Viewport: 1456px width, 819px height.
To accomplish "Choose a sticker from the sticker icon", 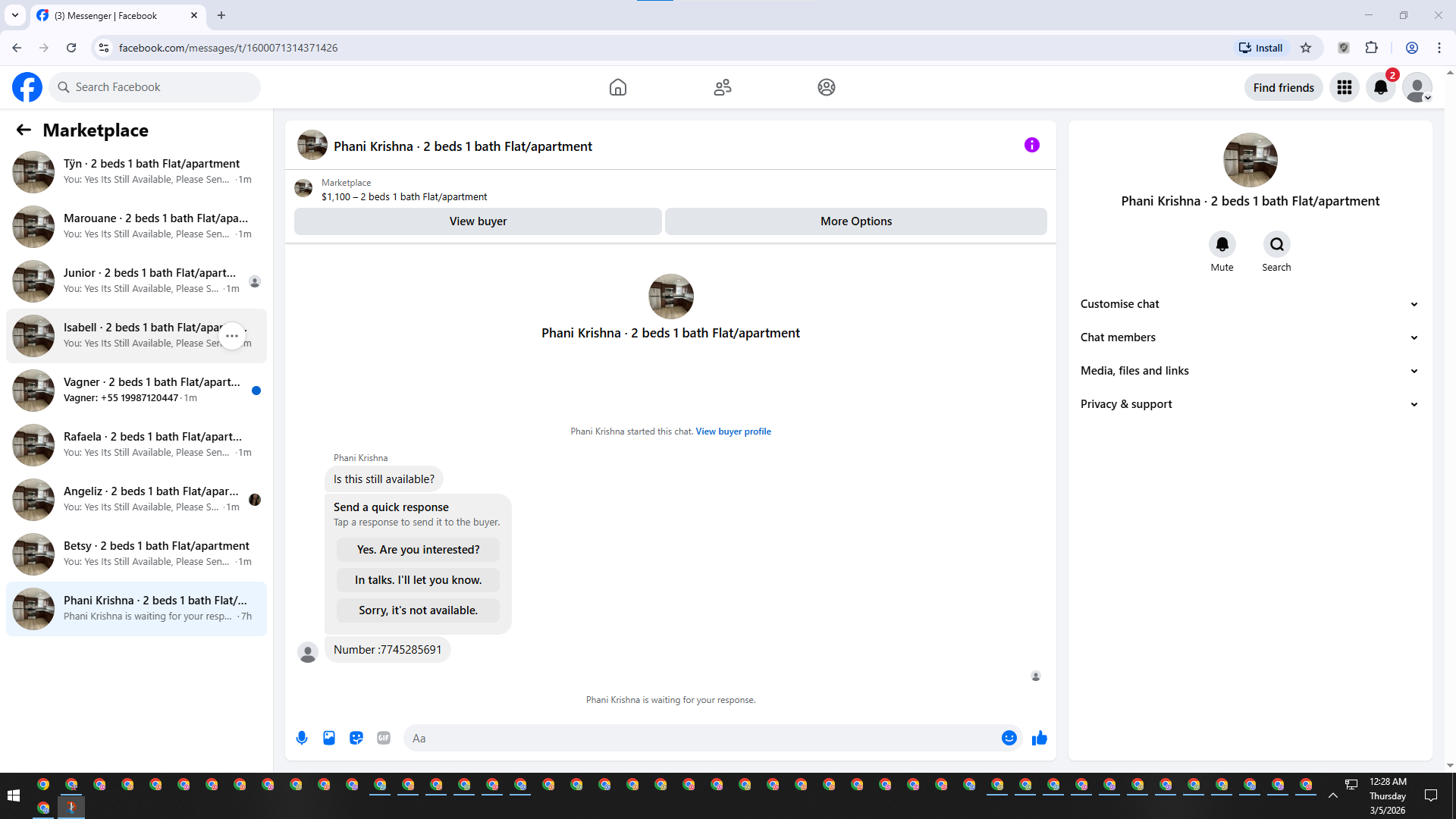I will 356,738.
